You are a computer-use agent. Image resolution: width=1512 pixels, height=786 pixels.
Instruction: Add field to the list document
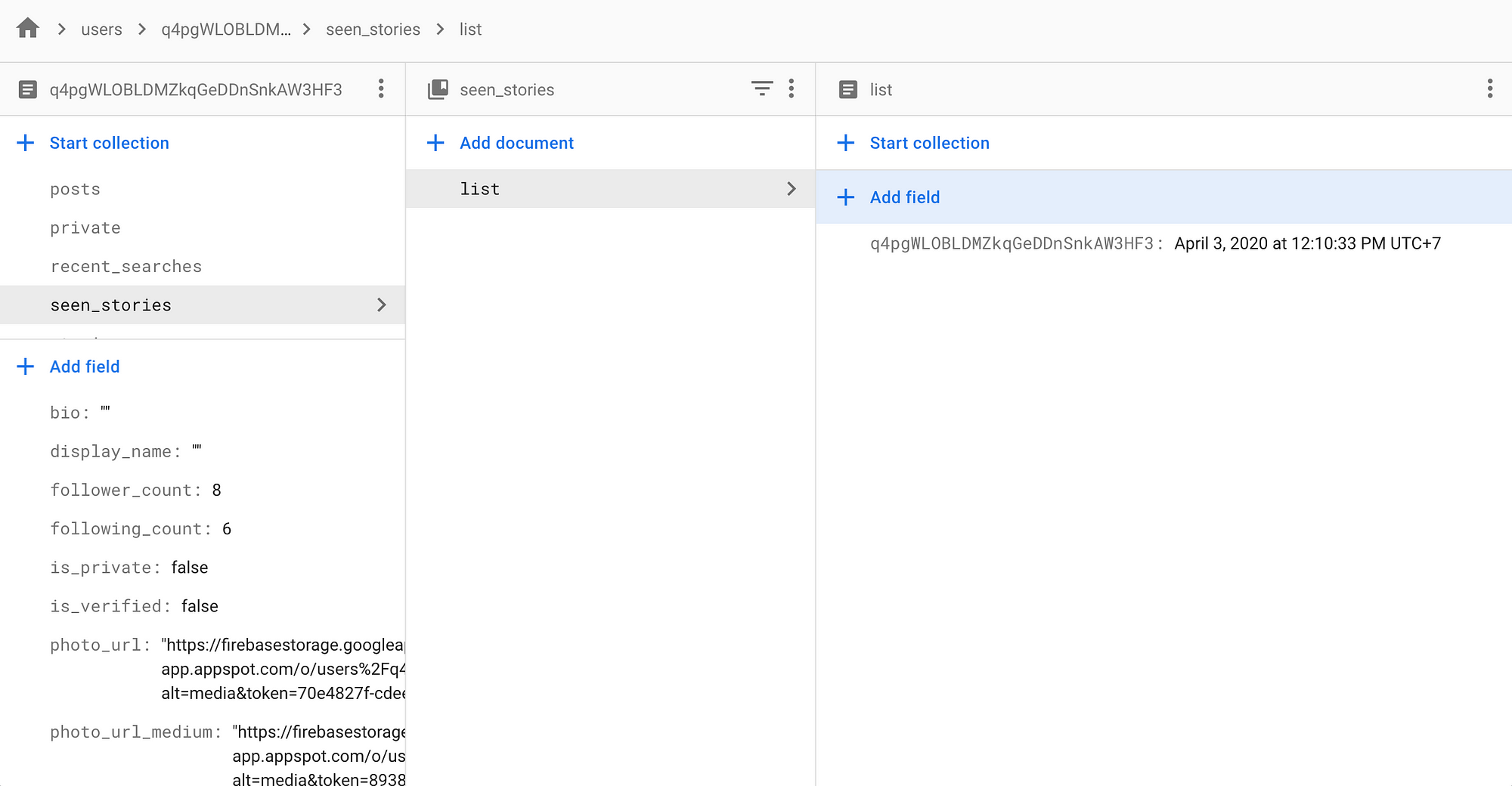point(905,197)
